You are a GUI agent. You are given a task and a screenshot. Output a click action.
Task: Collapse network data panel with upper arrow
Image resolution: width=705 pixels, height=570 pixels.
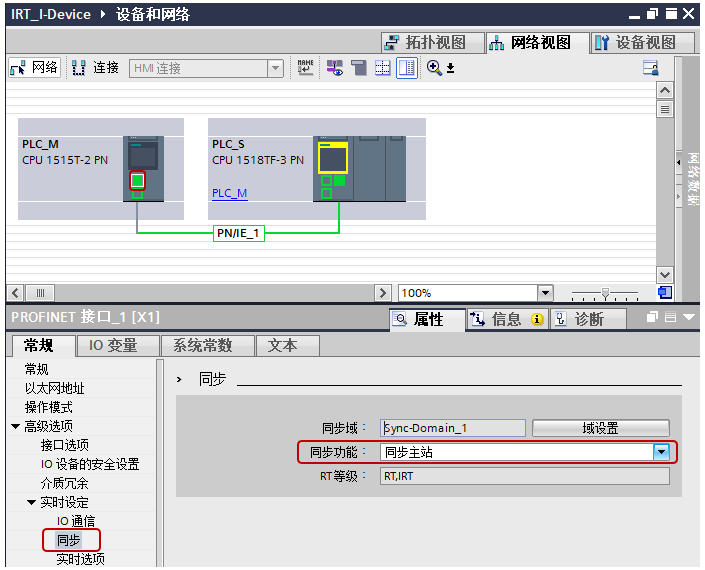(678, 162)
